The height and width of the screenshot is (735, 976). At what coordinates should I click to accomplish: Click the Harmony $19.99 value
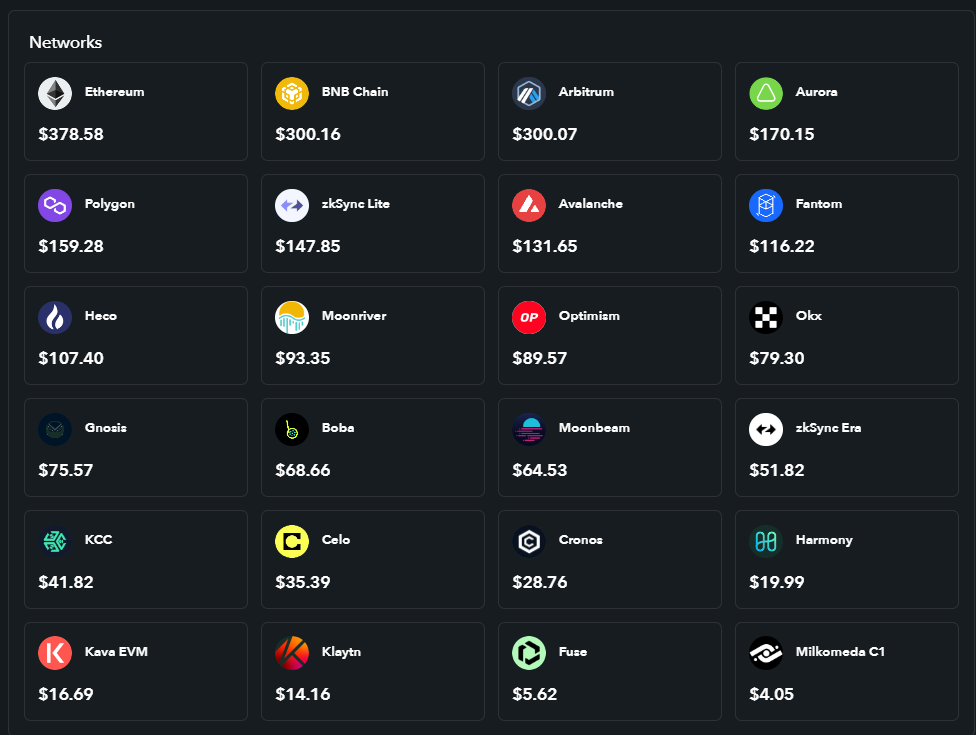tap(777, 583)
